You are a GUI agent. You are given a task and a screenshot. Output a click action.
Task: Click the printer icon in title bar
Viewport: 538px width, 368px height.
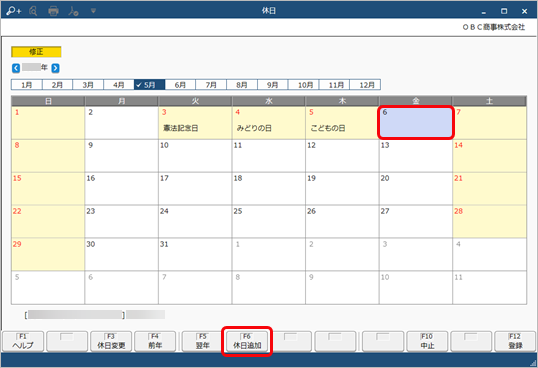coord(53,11)
